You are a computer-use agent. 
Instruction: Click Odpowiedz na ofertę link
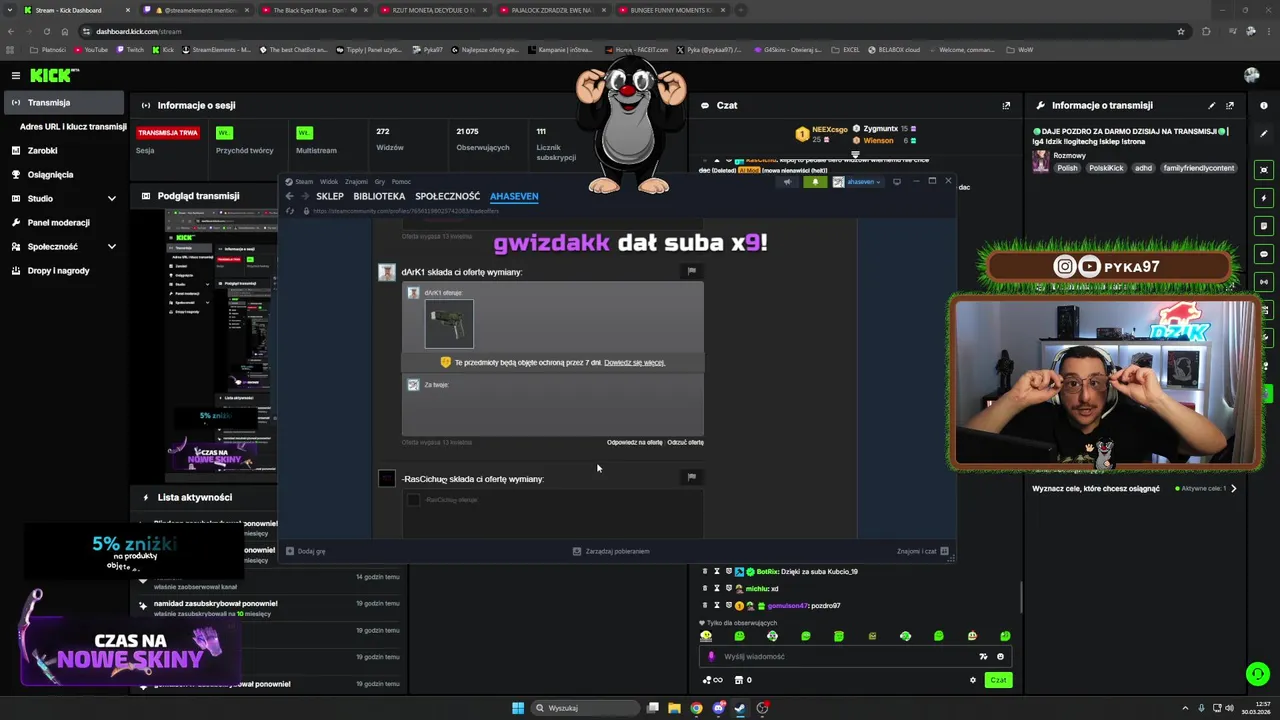634,442
